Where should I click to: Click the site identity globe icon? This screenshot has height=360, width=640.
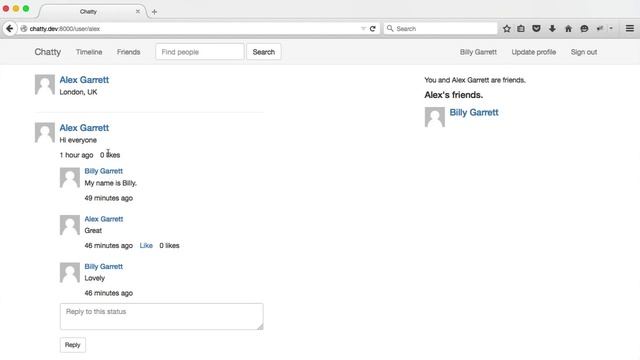24,29
